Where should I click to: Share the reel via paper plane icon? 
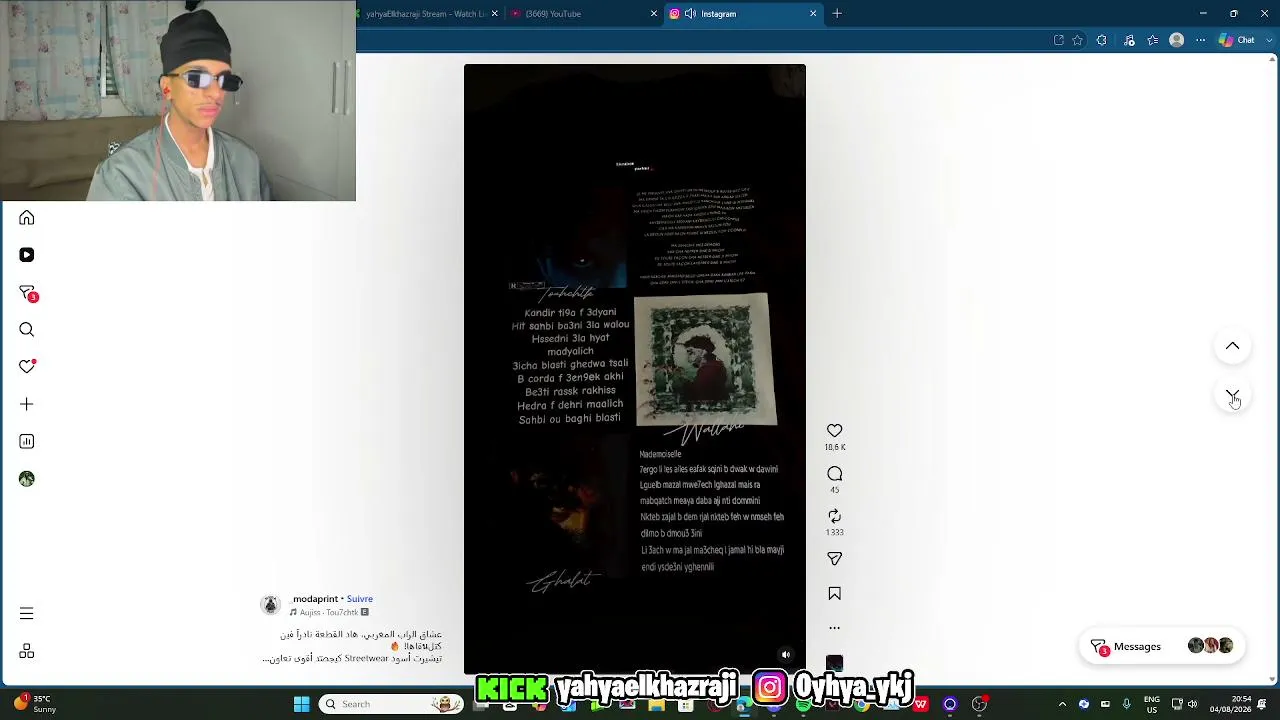click(x=835, y=559)
